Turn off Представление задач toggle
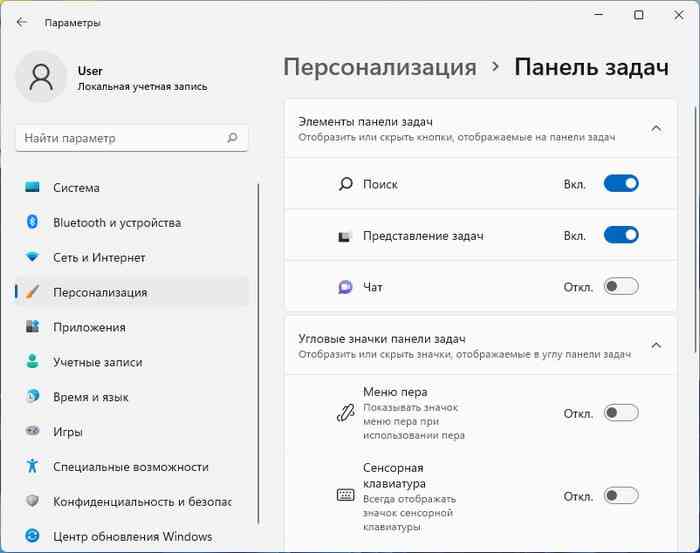Screen dimensions: 700x553 click(x=621, y=235)
